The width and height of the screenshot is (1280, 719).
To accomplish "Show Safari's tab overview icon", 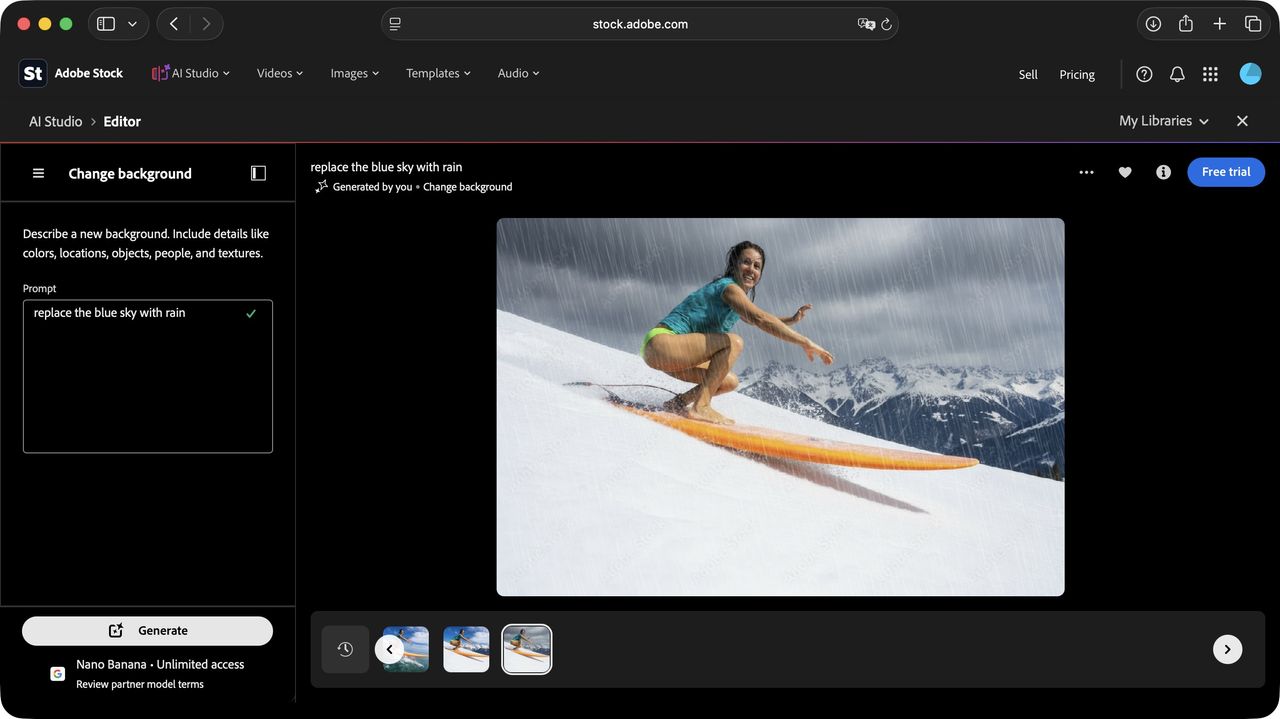I will click(1253, 24).
